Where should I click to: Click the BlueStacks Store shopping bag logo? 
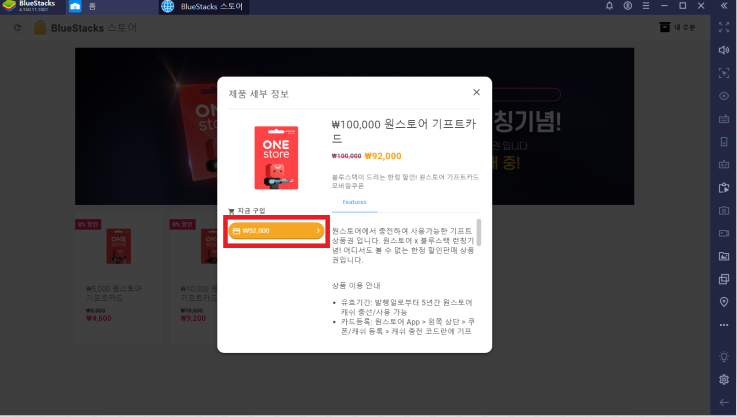coord(40,28)
